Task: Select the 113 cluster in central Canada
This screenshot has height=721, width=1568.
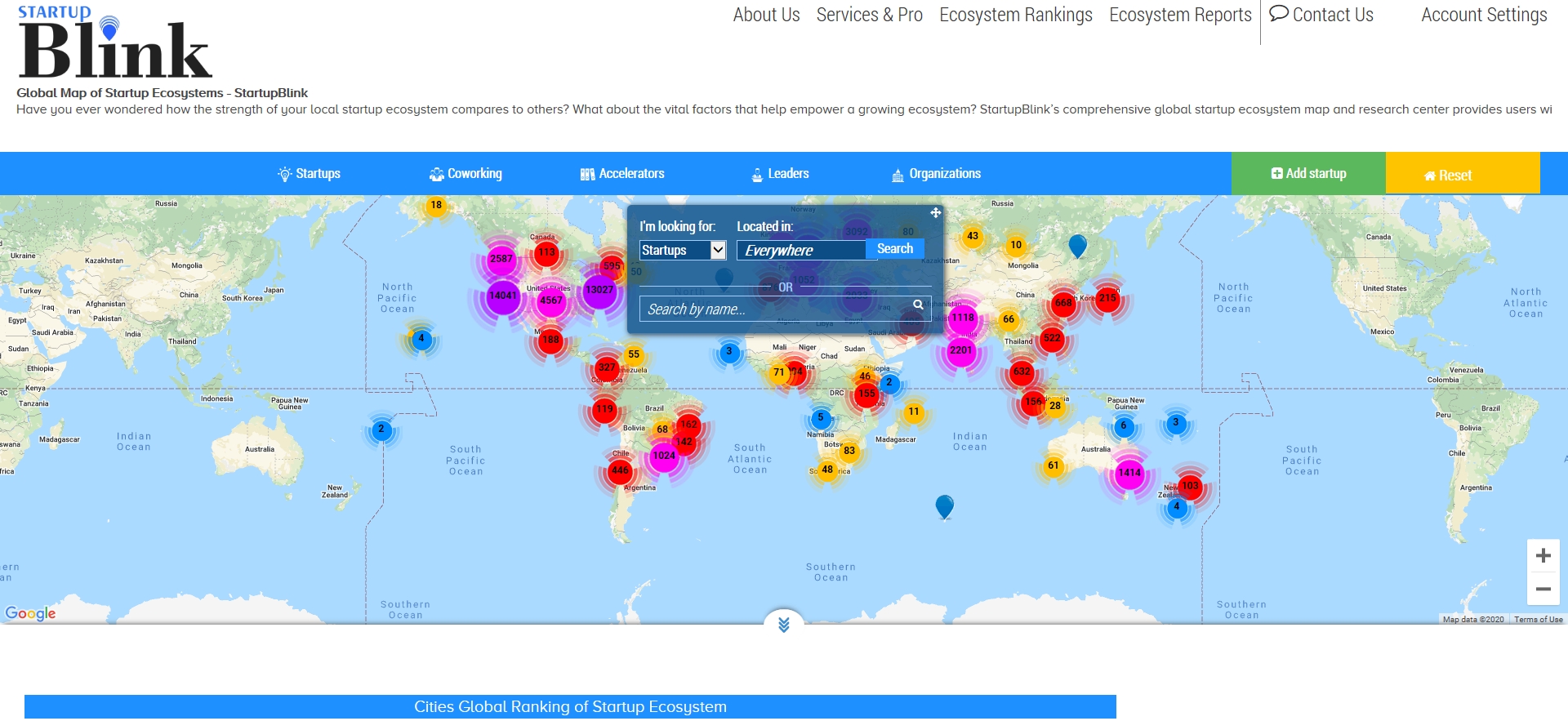Action: pos(546,252)
